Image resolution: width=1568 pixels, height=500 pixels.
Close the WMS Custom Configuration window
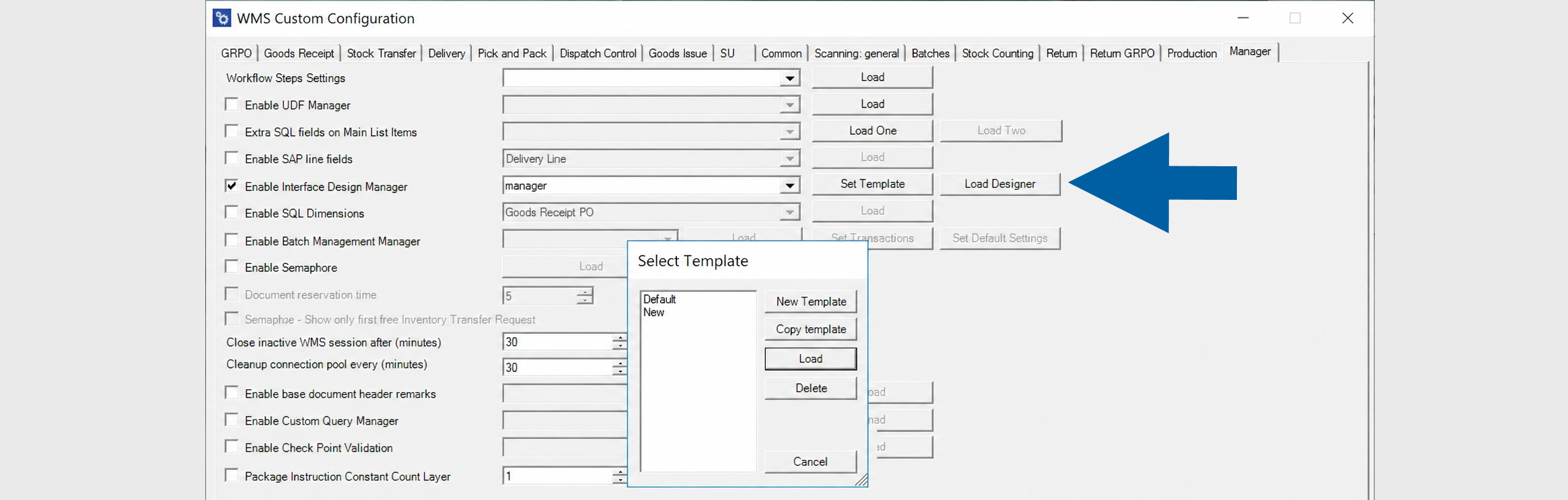click(1347, 18)
